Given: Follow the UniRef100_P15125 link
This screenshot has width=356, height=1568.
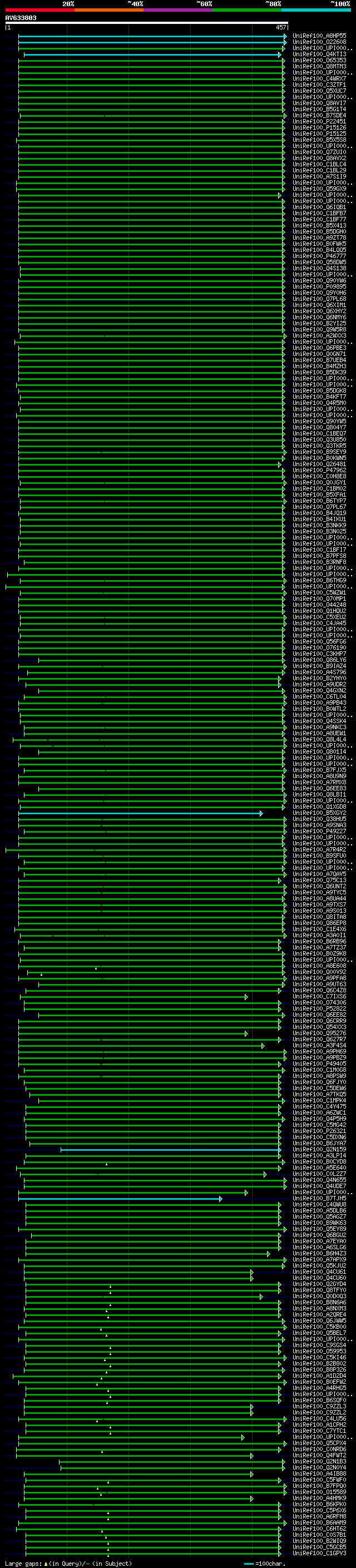Looking at the screenshot, I should [x=319, y=133].
